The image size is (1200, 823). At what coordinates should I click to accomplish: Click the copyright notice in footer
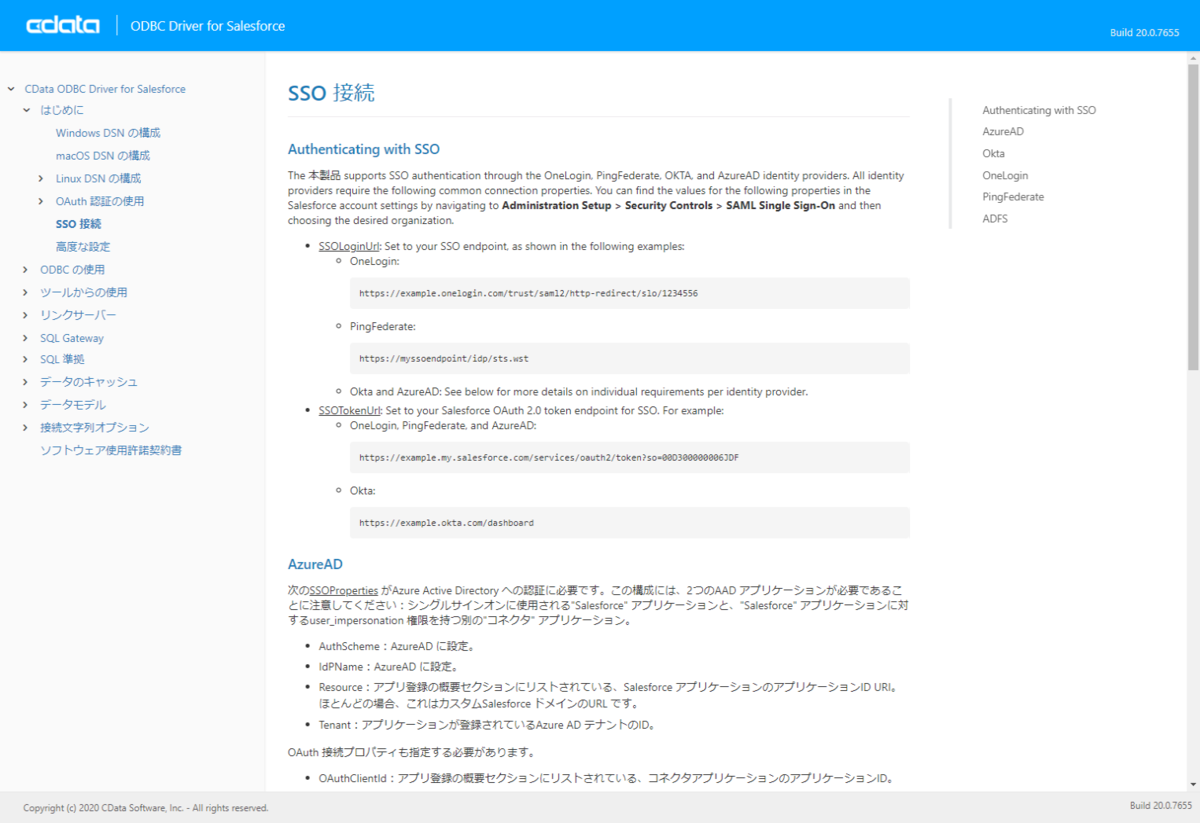click(x=146, y=808)
